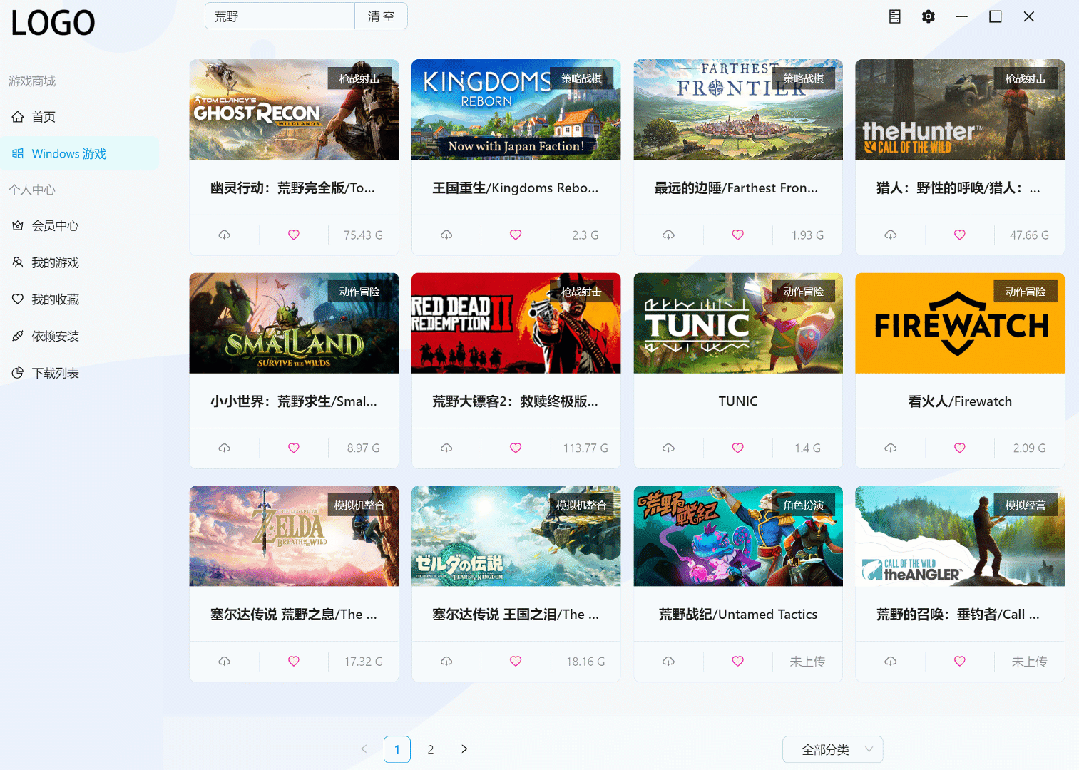Click the 清空 button beside the search box
This screenshot has height=770, width=1079.
381,16
